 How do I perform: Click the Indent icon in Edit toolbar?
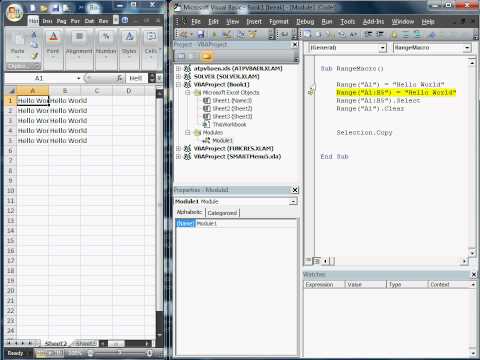pos(368,34)
